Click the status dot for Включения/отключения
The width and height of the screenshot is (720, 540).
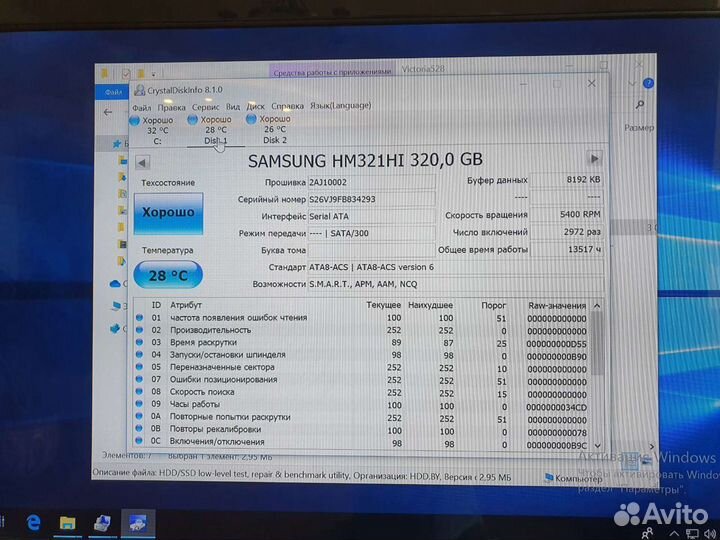[140, 441]
